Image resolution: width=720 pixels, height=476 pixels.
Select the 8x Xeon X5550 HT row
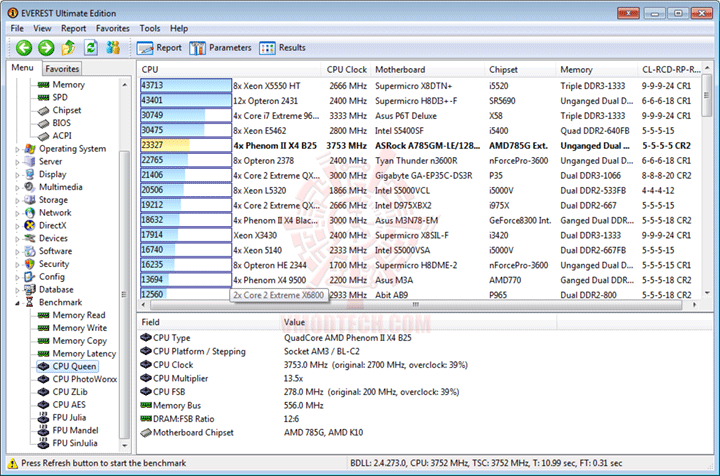[x=420, y=86]
